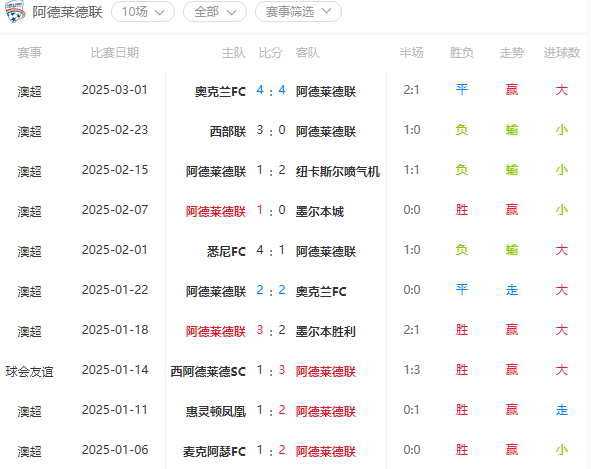Click the 输 trend in 02-01 row
Screen dimensions: 591x469
tap(511, 250)
